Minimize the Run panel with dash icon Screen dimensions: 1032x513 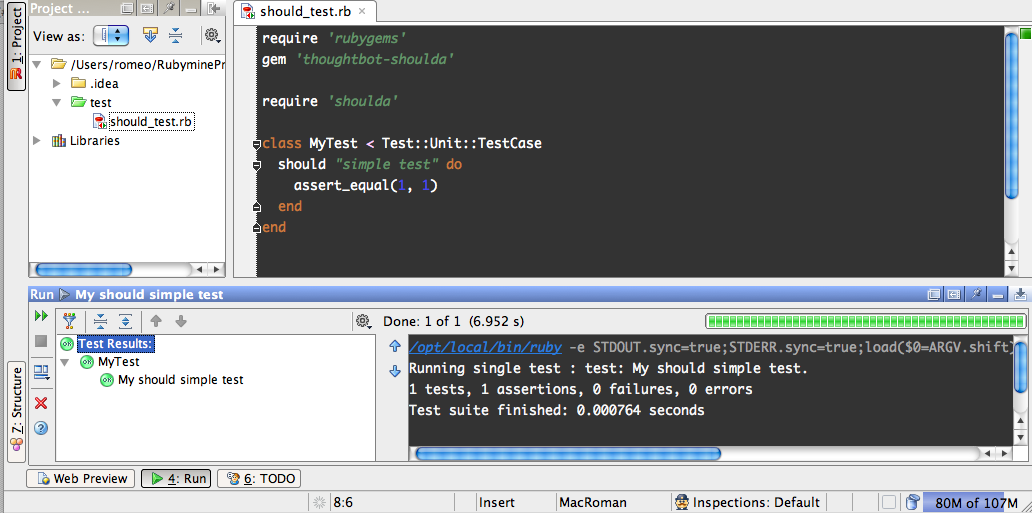[x=998, y=295]
